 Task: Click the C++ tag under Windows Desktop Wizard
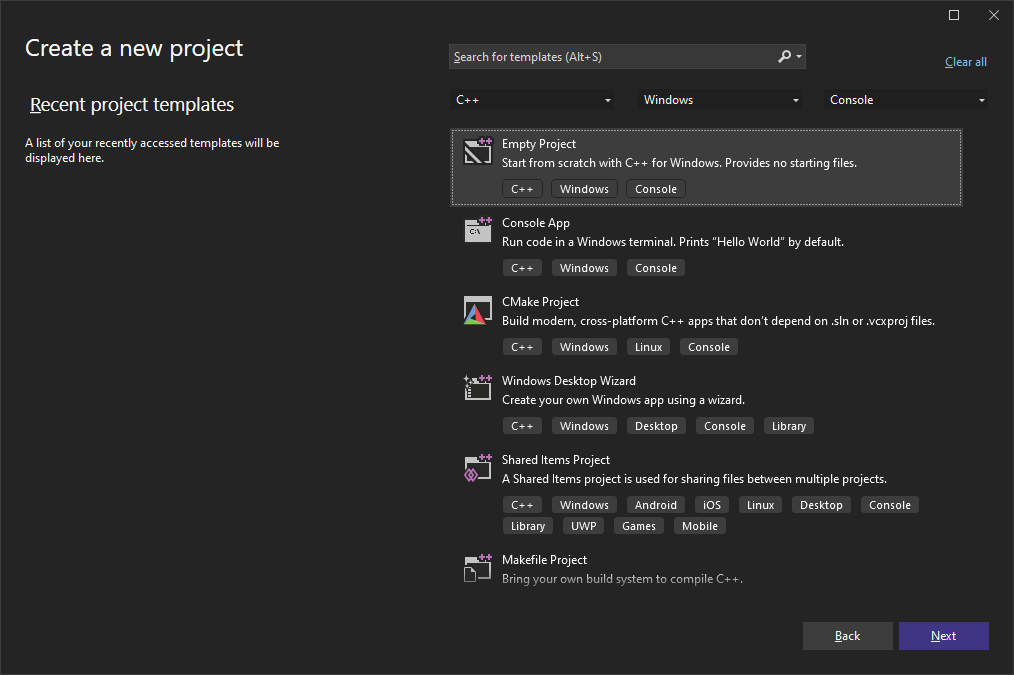click(522, 425)
